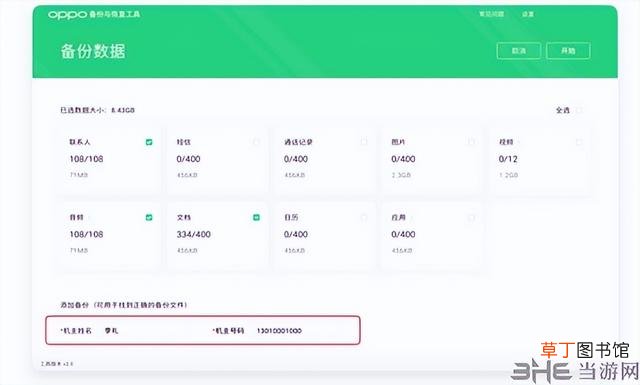
Task: Click the 0/400 count in 通话记录 card
Action: coord(296,159)
